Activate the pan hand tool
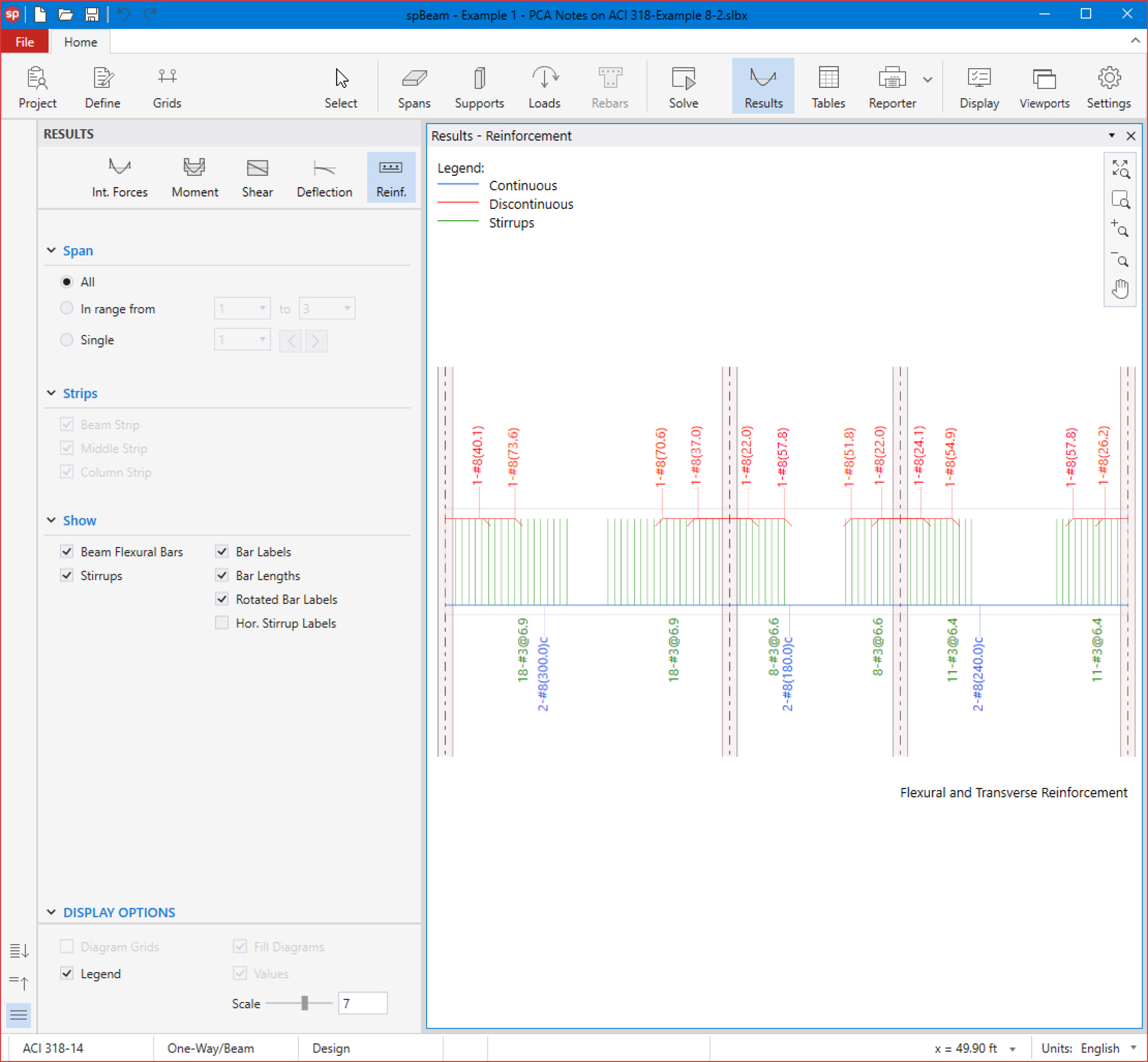Viewport: 1148px width, 1062px height. (1119, 289)
